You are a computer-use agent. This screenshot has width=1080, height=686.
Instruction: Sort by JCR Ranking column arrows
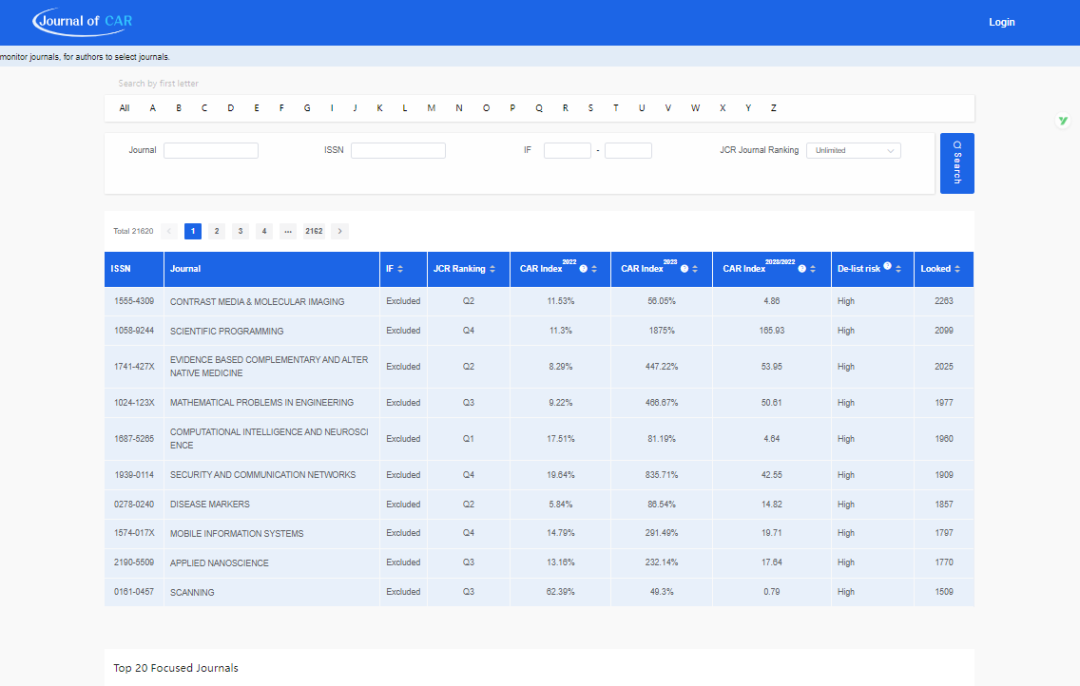point(492,269)
